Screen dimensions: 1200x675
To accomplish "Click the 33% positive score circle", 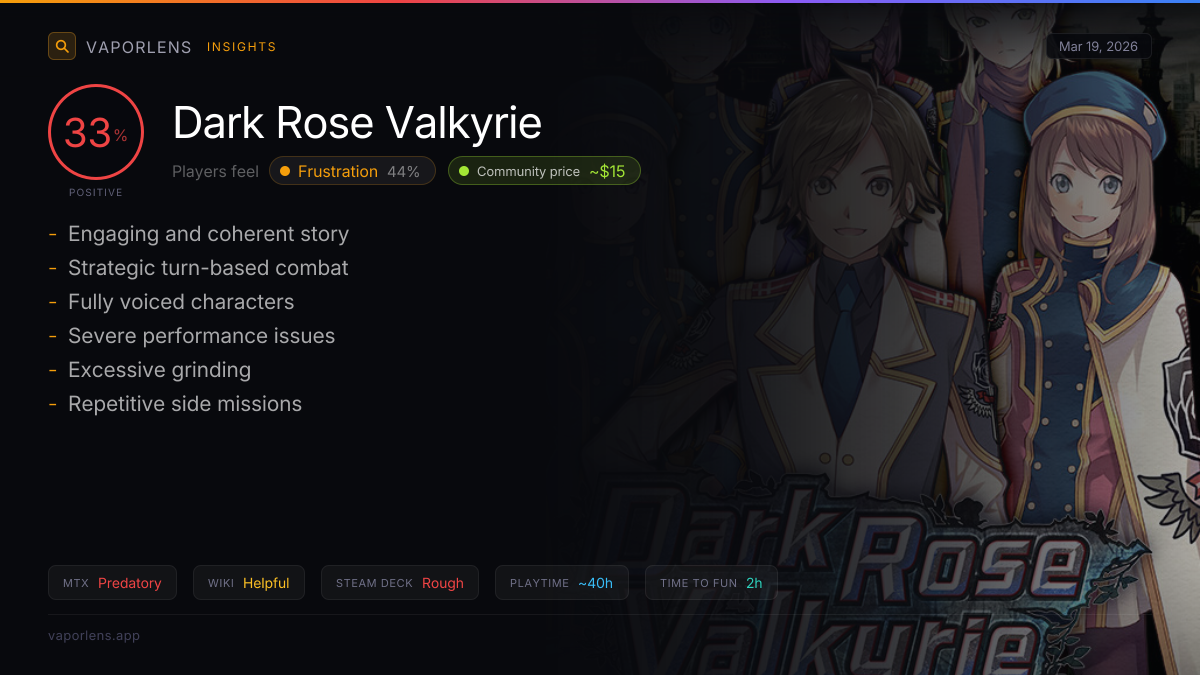I will click(96, 133).
